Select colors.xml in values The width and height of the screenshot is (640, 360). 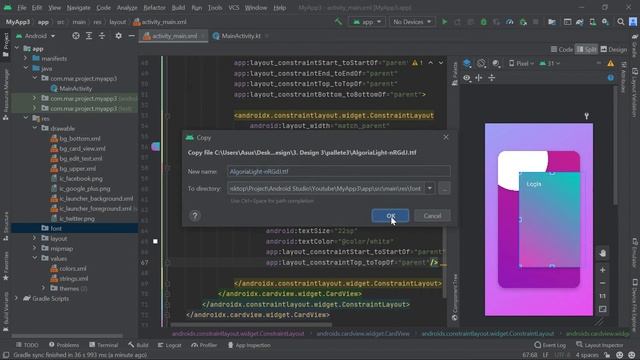(x=73, y=269)
